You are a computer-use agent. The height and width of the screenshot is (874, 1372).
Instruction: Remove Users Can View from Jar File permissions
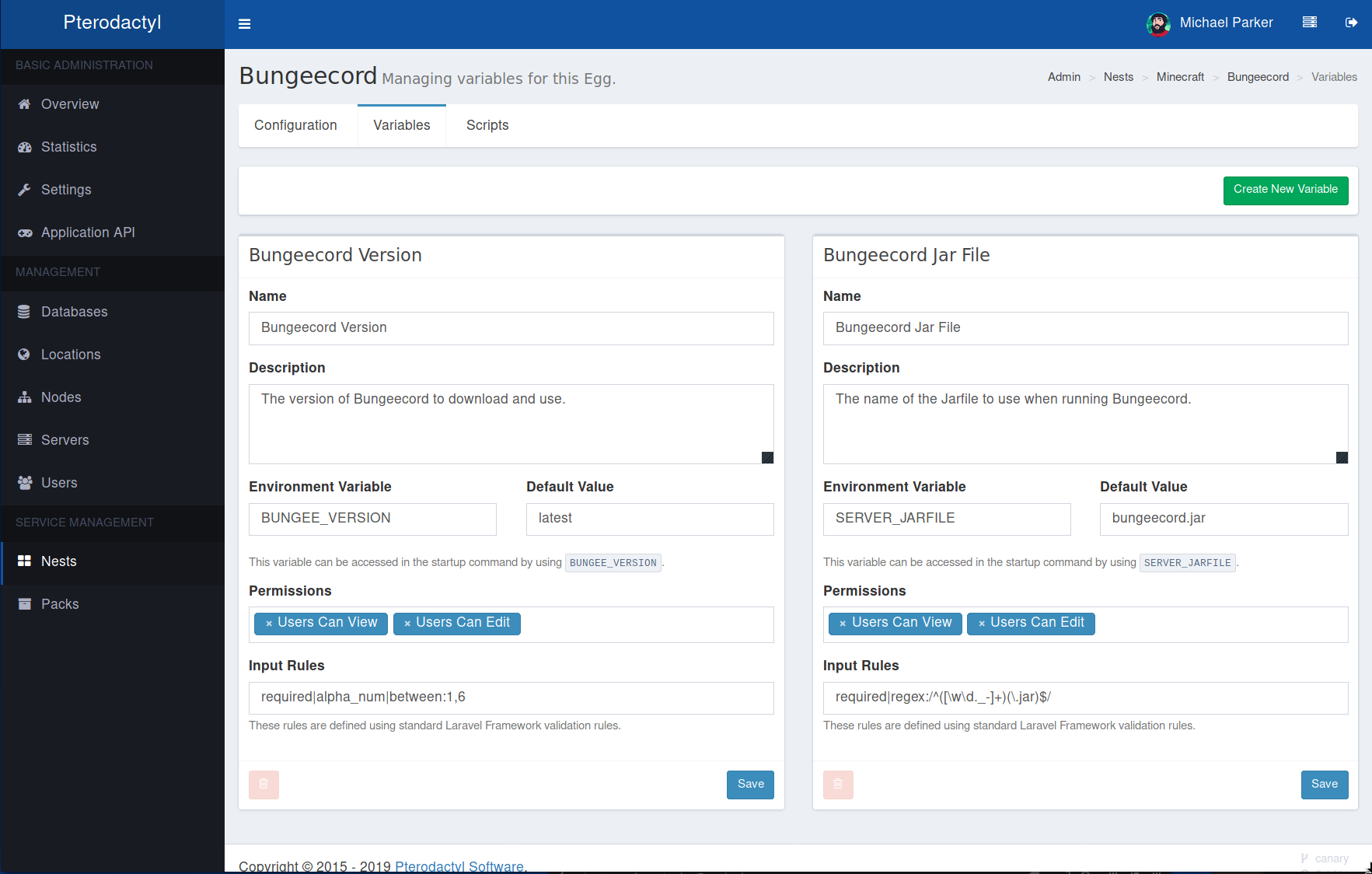pyautogui.click(x=843, y=624)
